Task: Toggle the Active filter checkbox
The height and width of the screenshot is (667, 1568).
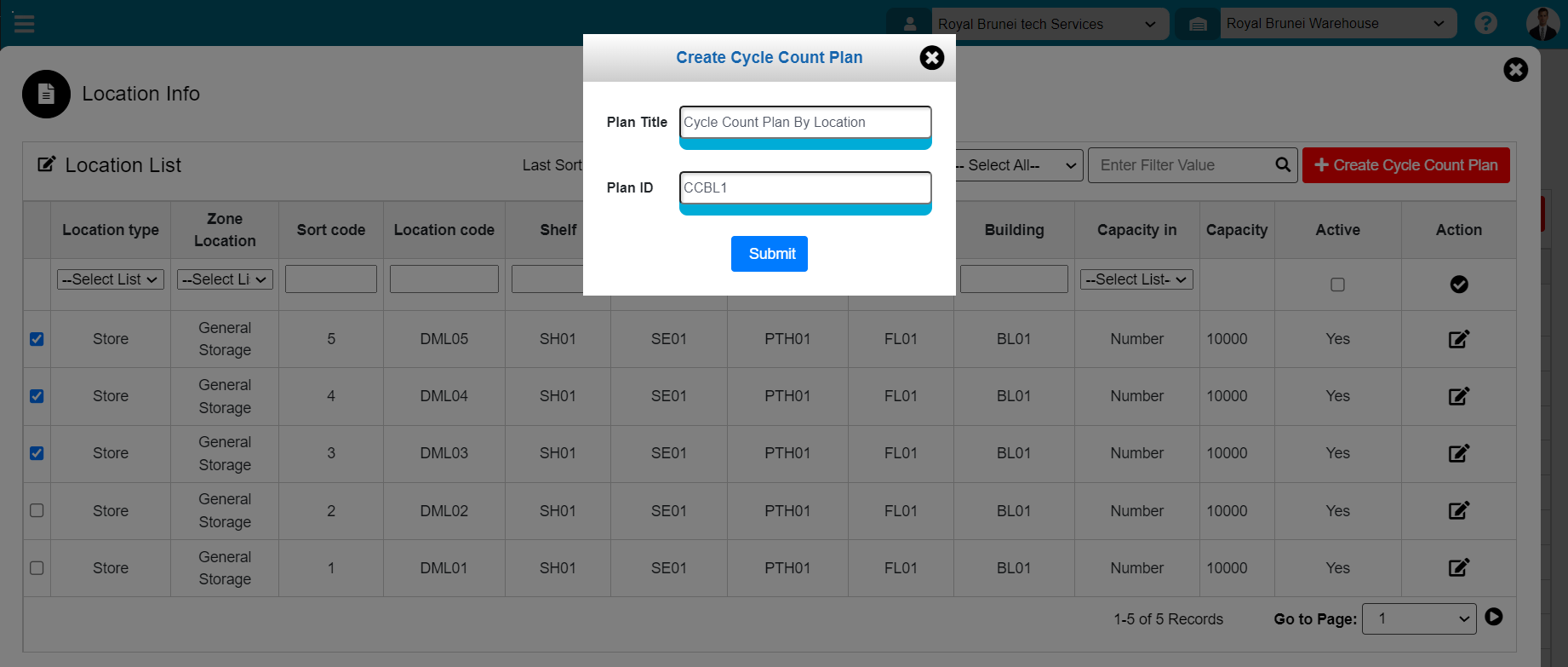Action: pyautogui.click(x=1337, y=285)
